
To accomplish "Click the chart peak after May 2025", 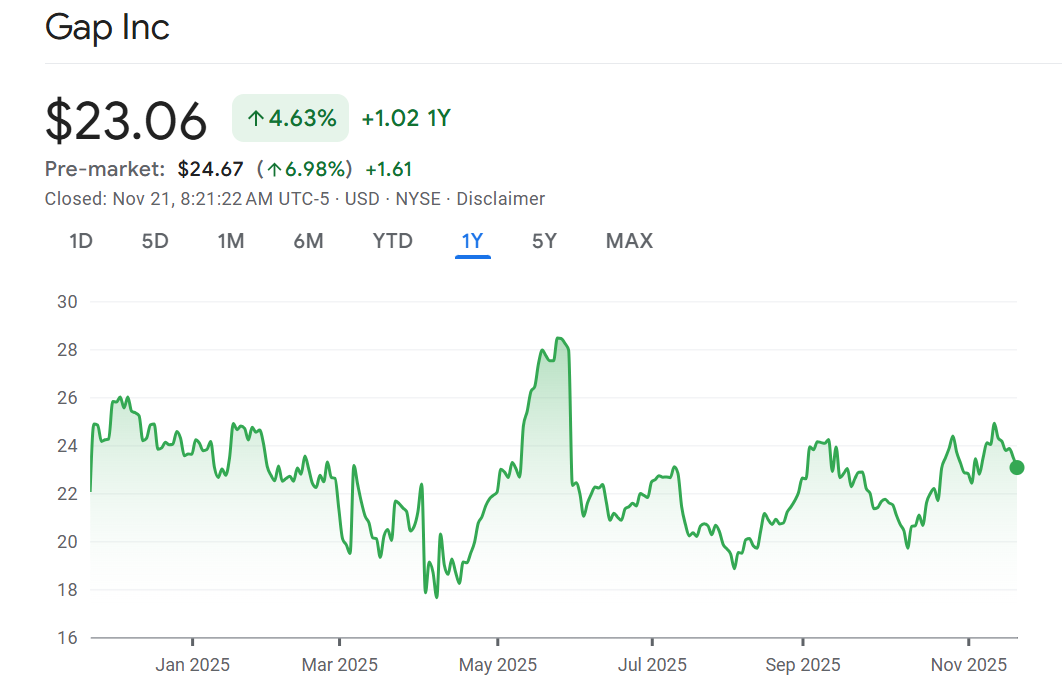I will [x=560, y=339].
